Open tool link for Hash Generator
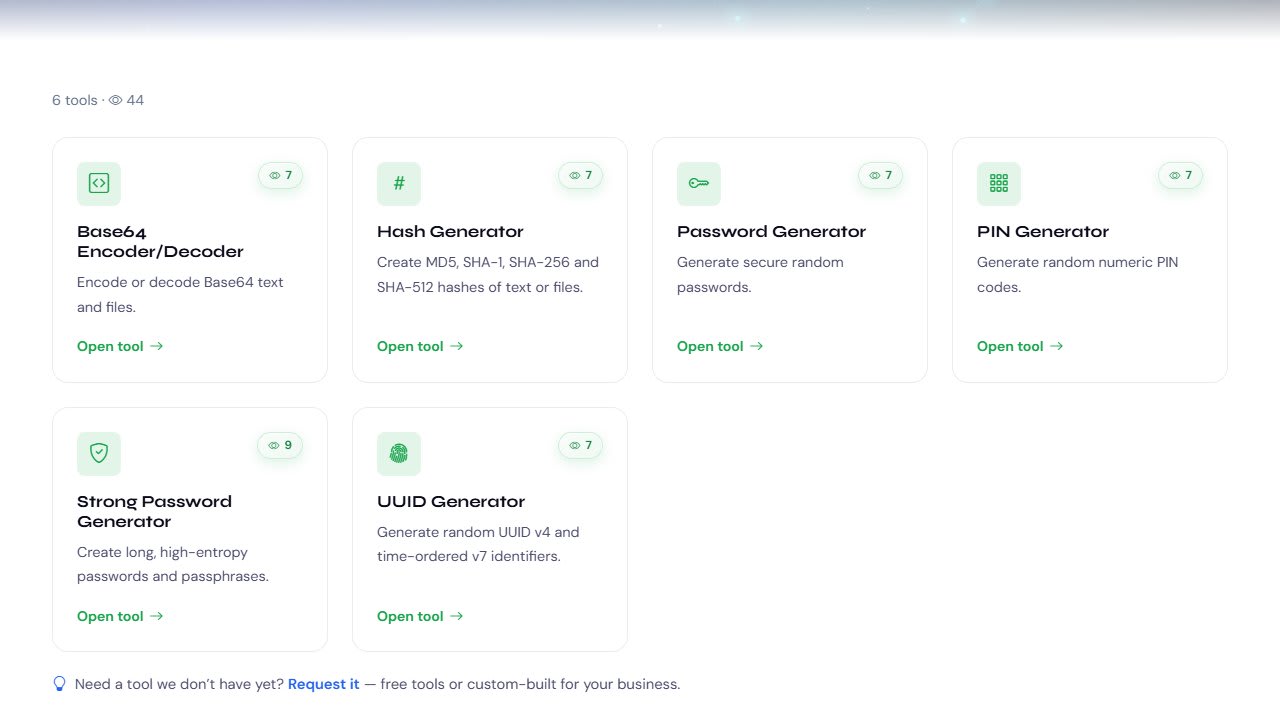 [420, 346]
